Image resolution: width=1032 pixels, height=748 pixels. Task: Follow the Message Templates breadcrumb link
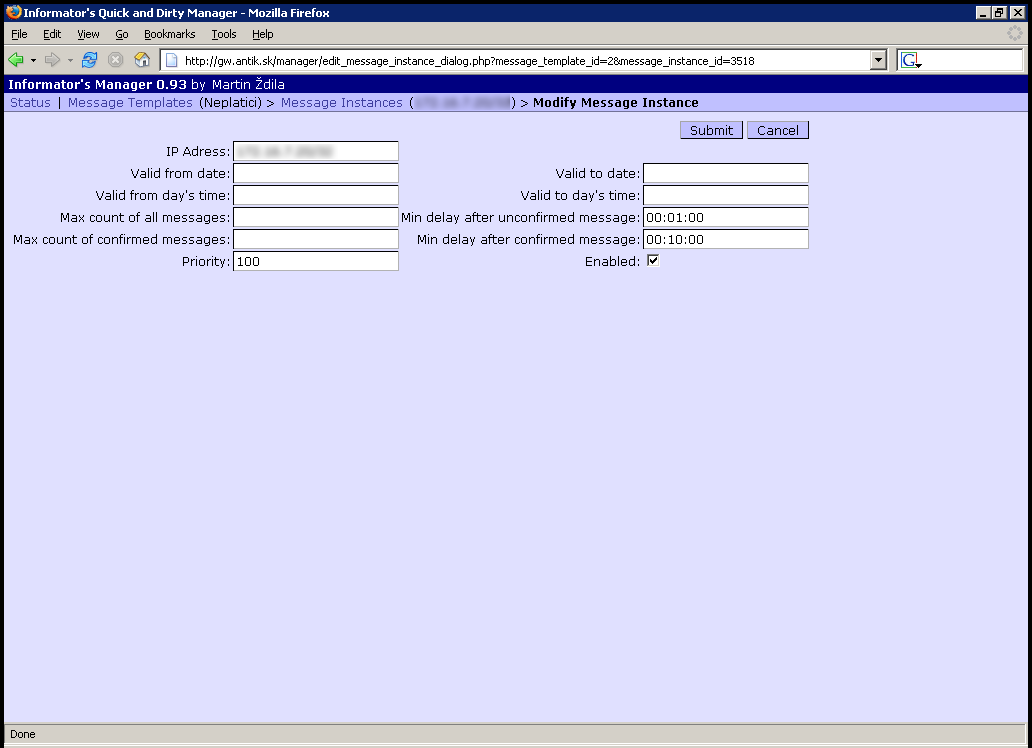coord(130,103)
